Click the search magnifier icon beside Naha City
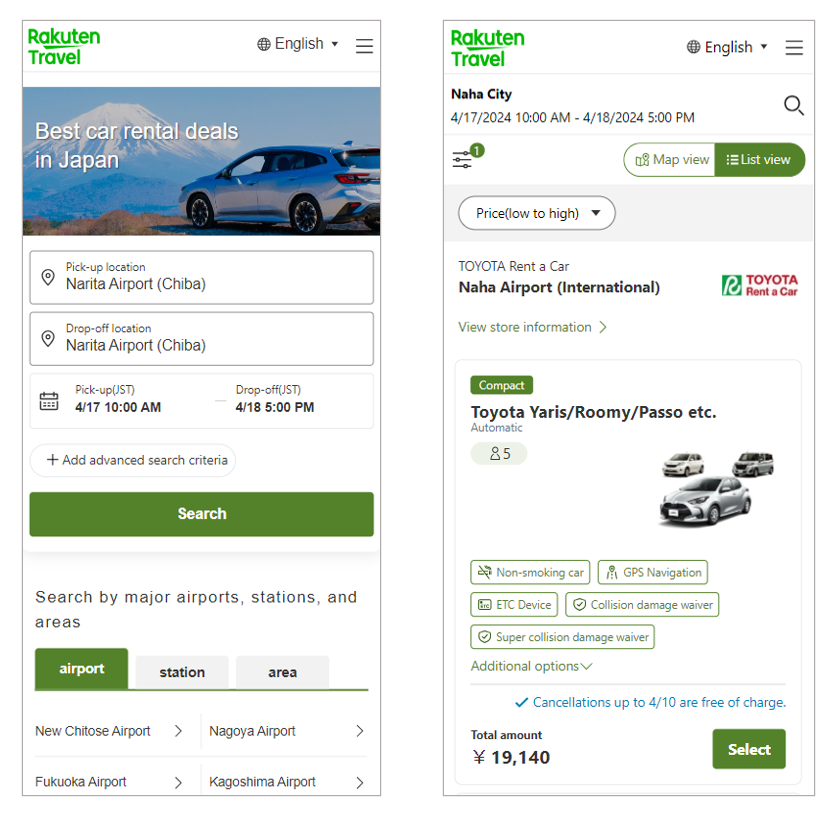This screenshot has width=833, height=816. 793,105
